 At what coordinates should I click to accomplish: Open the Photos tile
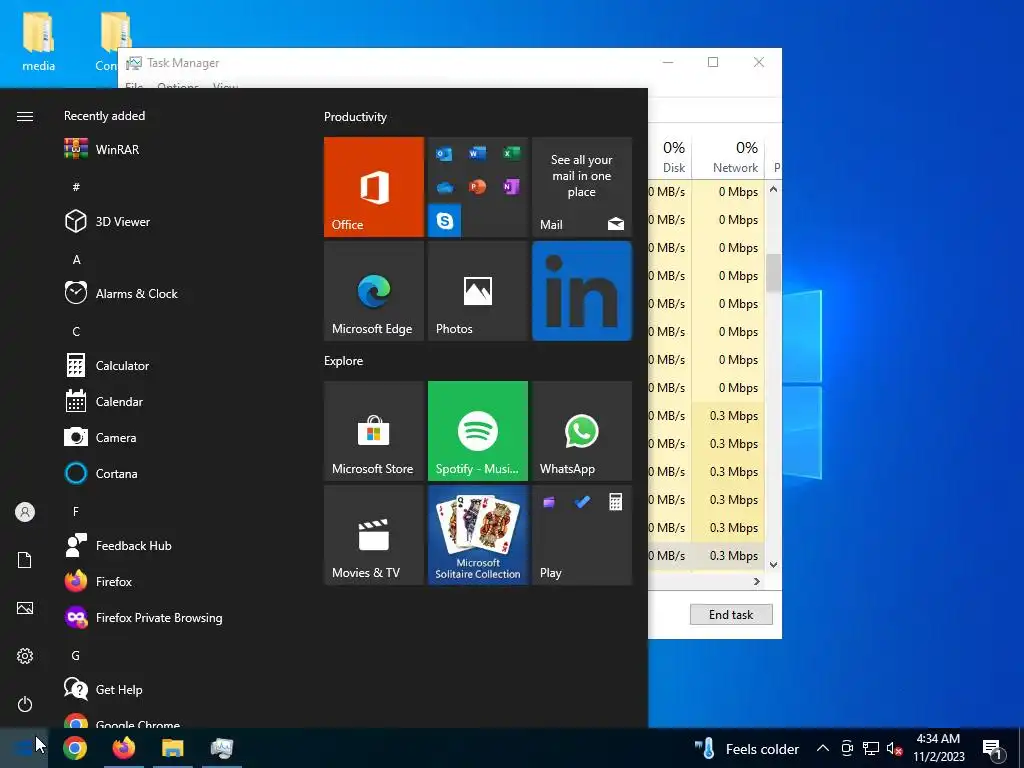[x=477, y=291]
